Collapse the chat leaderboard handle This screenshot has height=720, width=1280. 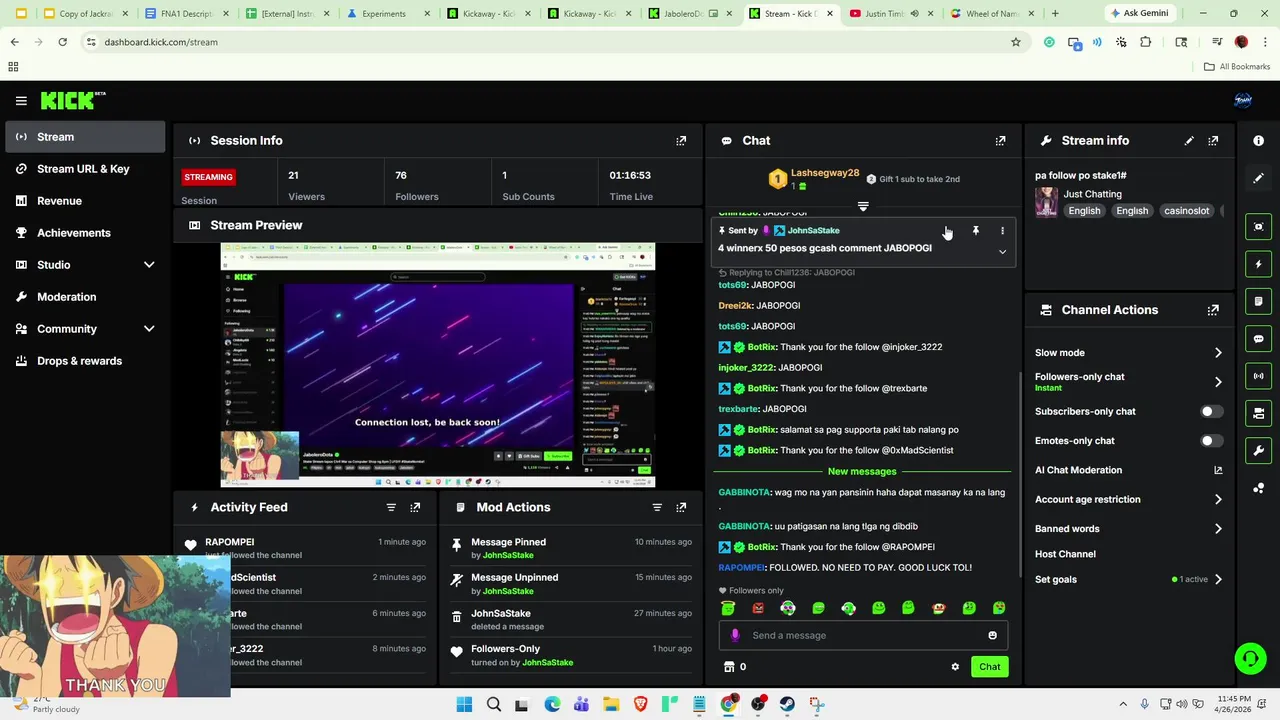click(863, 207)
